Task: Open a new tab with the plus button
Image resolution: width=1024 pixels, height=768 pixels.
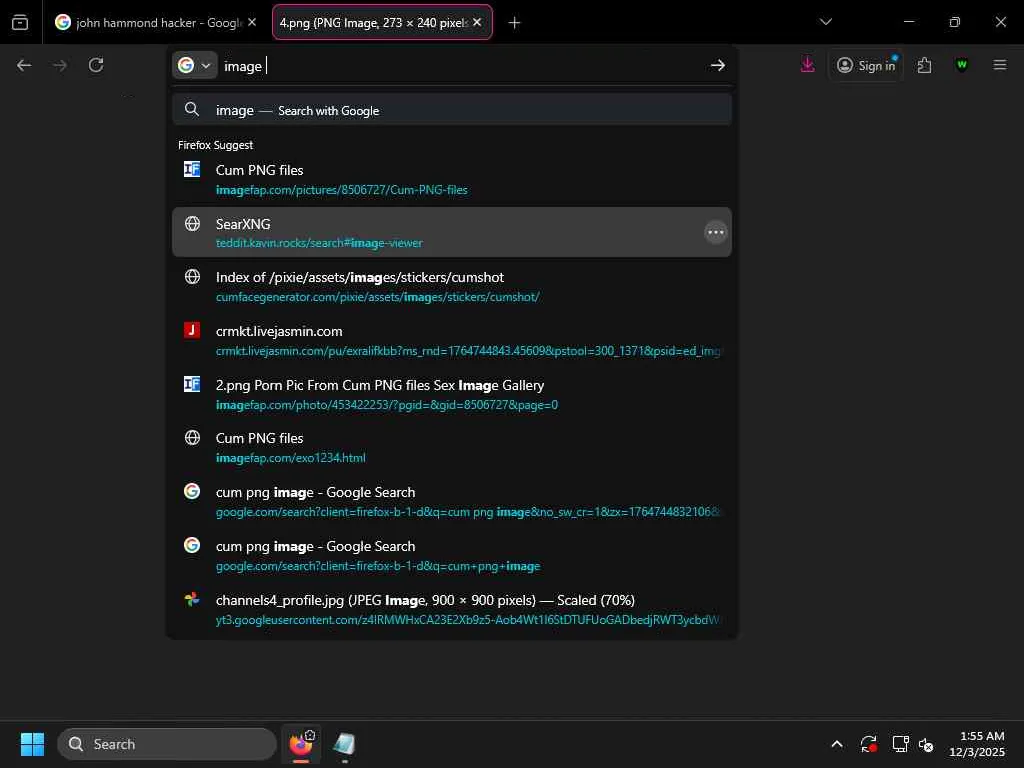Action: (515, 23)
